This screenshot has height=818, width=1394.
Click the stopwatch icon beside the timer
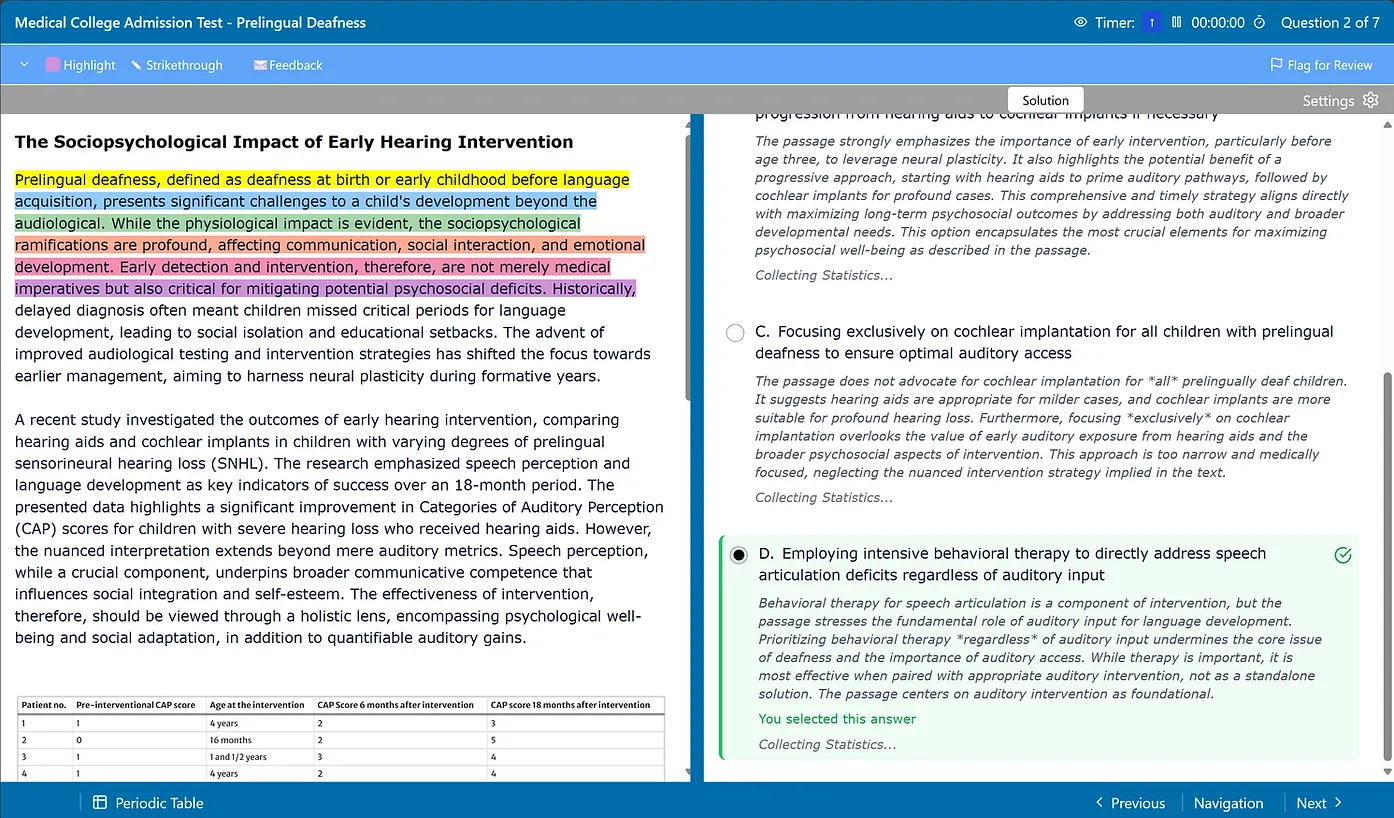coord(1259,22)
